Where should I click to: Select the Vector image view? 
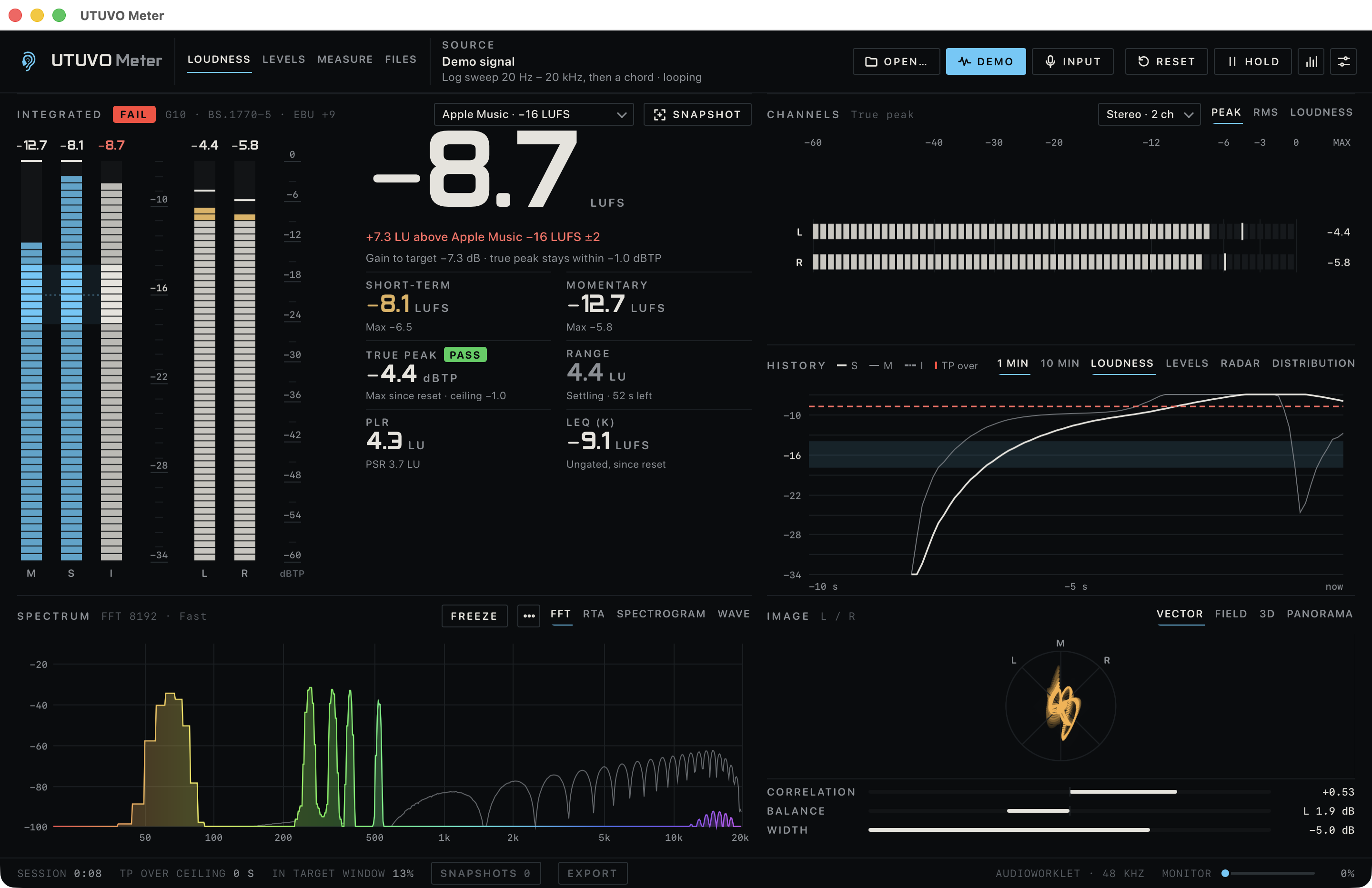(1180, 614)
